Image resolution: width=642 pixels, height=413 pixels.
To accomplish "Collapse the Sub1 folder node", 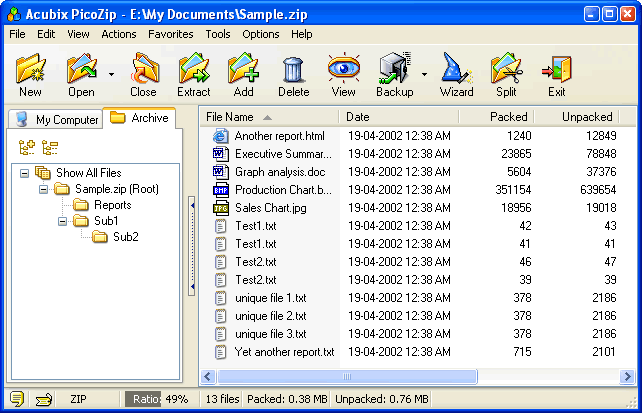I will coord(62,221).
